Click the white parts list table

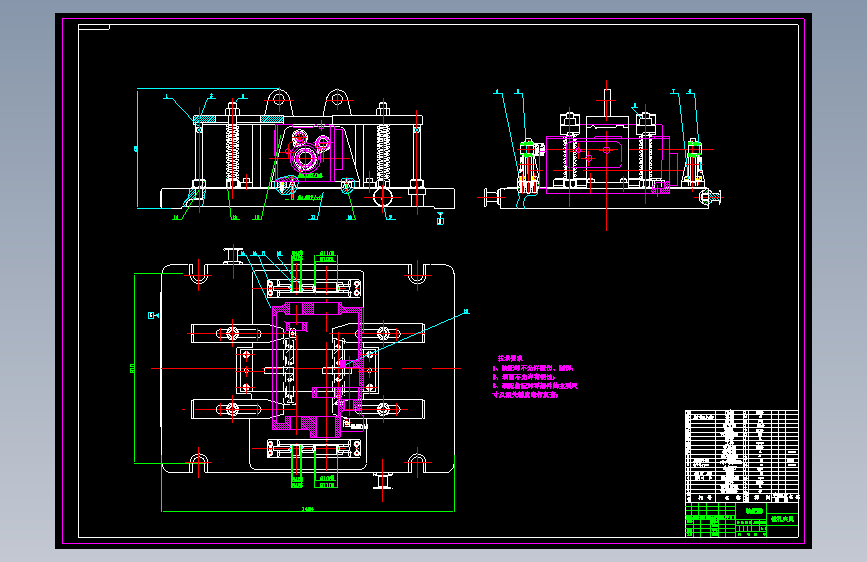(742, 456)
